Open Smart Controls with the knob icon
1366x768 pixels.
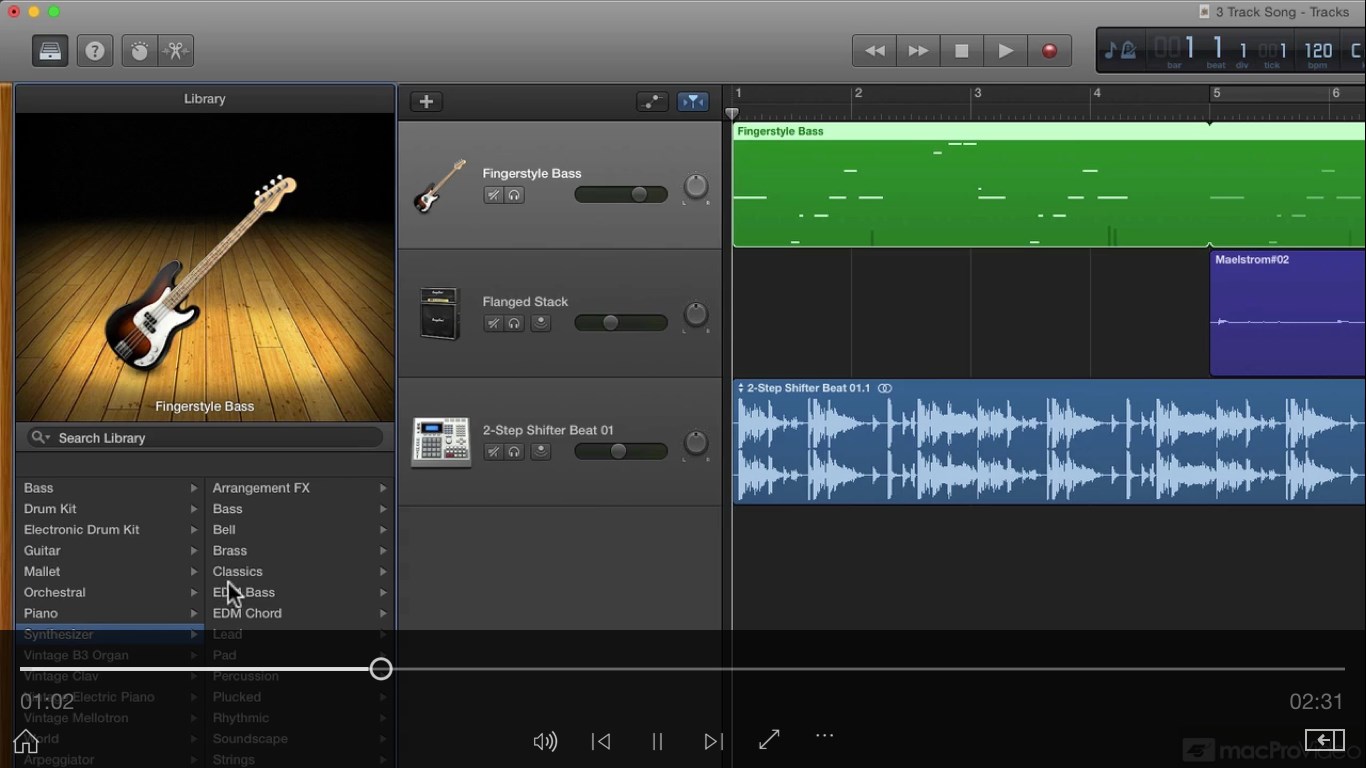coord(137,50)
